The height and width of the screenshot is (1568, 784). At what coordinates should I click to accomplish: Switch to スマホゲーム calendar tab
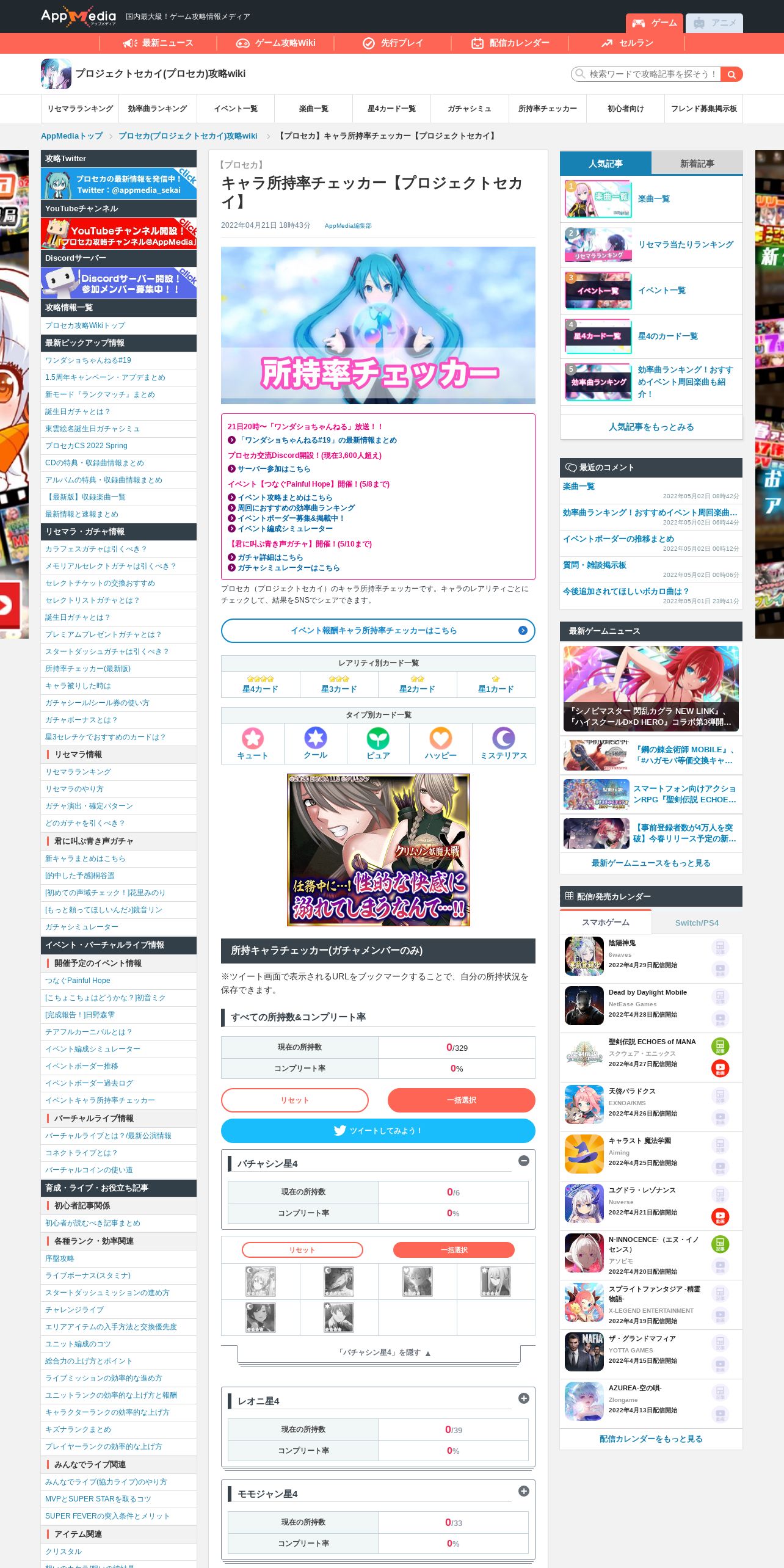pyautogui.click(x=606, y=922)
